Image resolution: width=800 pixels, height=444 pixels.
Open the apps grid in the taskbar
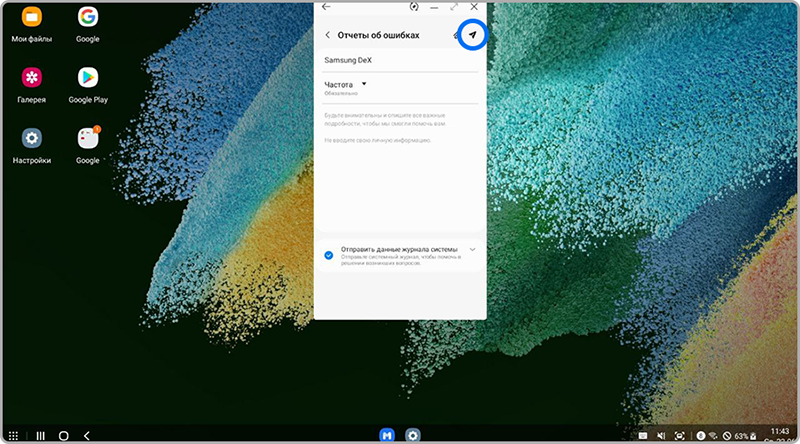pos(13,435)
